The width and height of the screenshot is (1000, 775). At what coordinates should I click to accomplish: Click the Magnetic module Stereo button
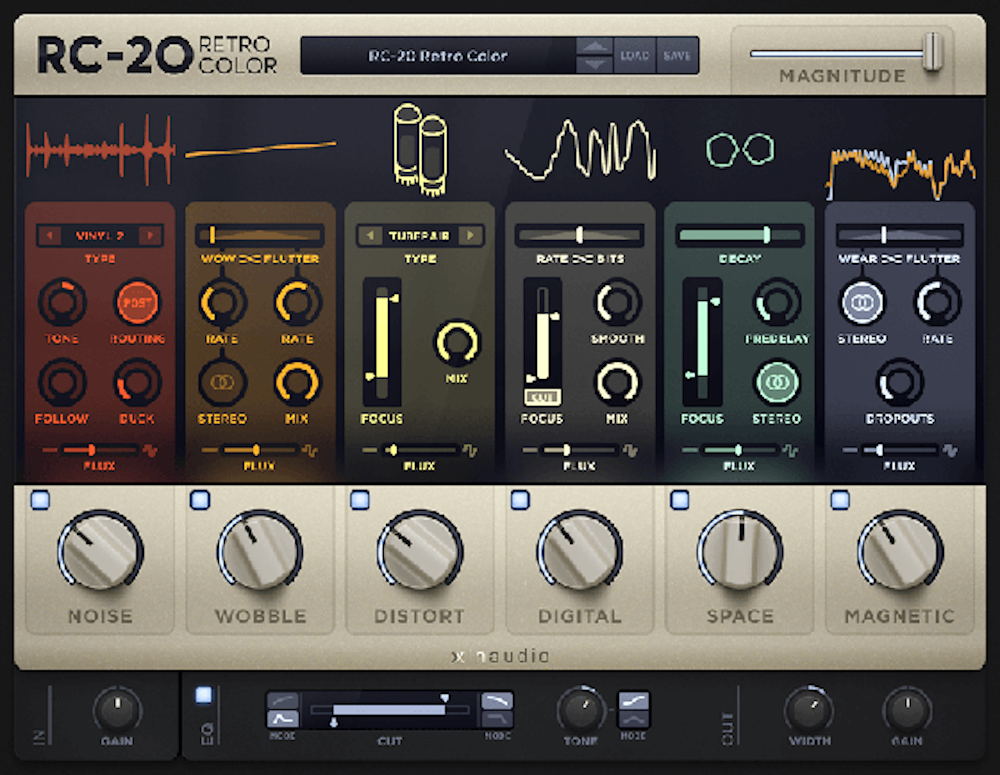click(x=860, y=302)
